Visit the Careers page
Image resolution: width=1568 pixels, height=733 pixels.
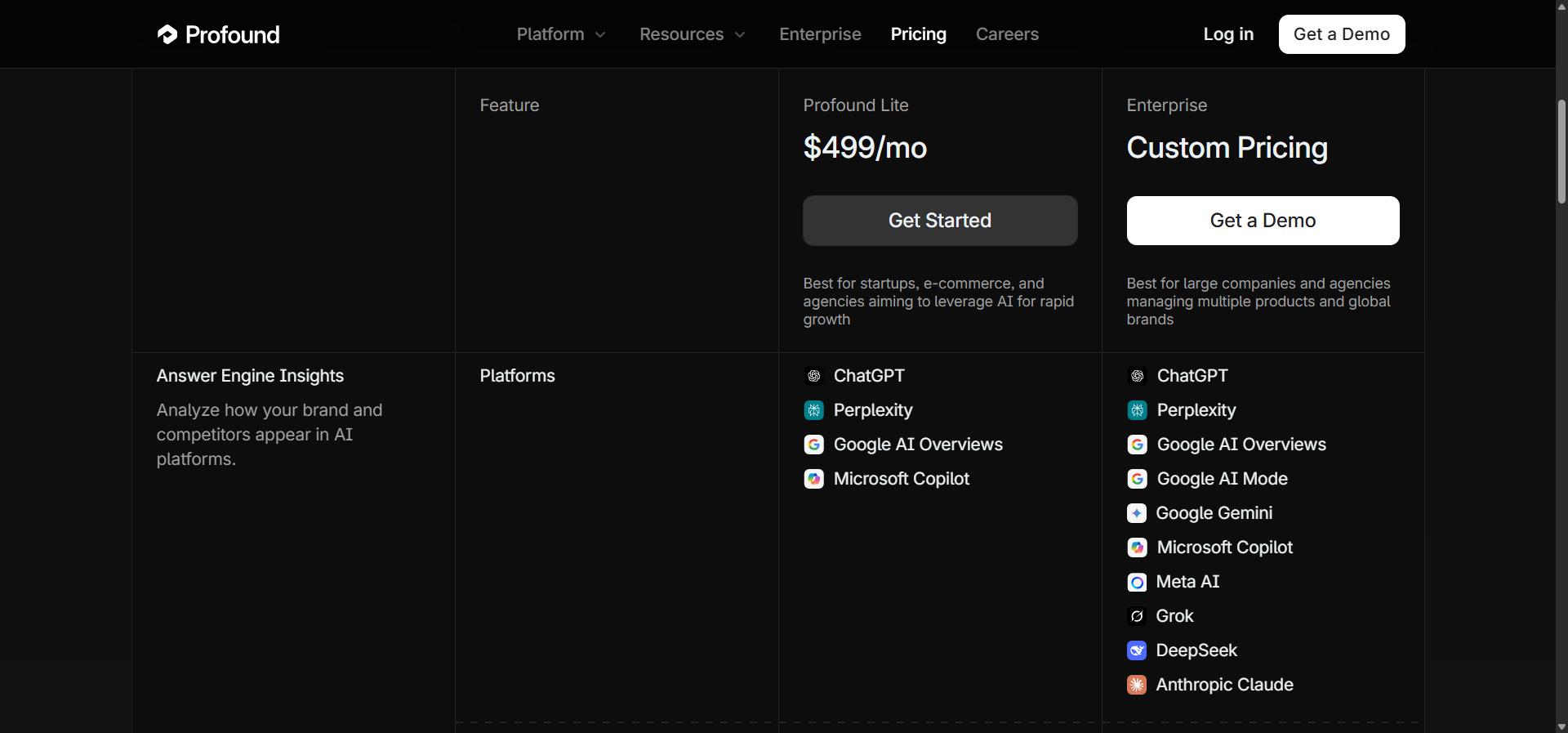tap(1007, 34)
